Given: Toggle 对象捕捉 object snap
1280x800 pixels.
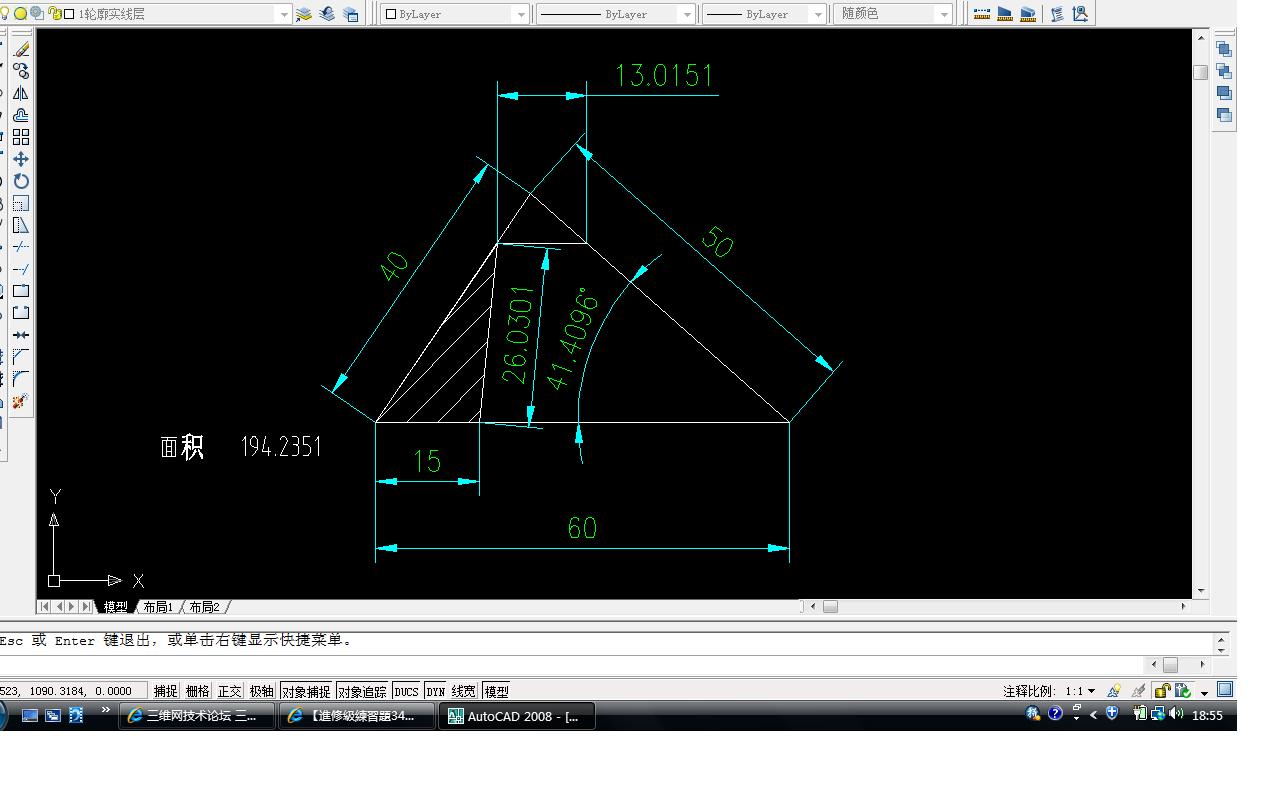Looking at the screenshot, I should coord(306,691).
